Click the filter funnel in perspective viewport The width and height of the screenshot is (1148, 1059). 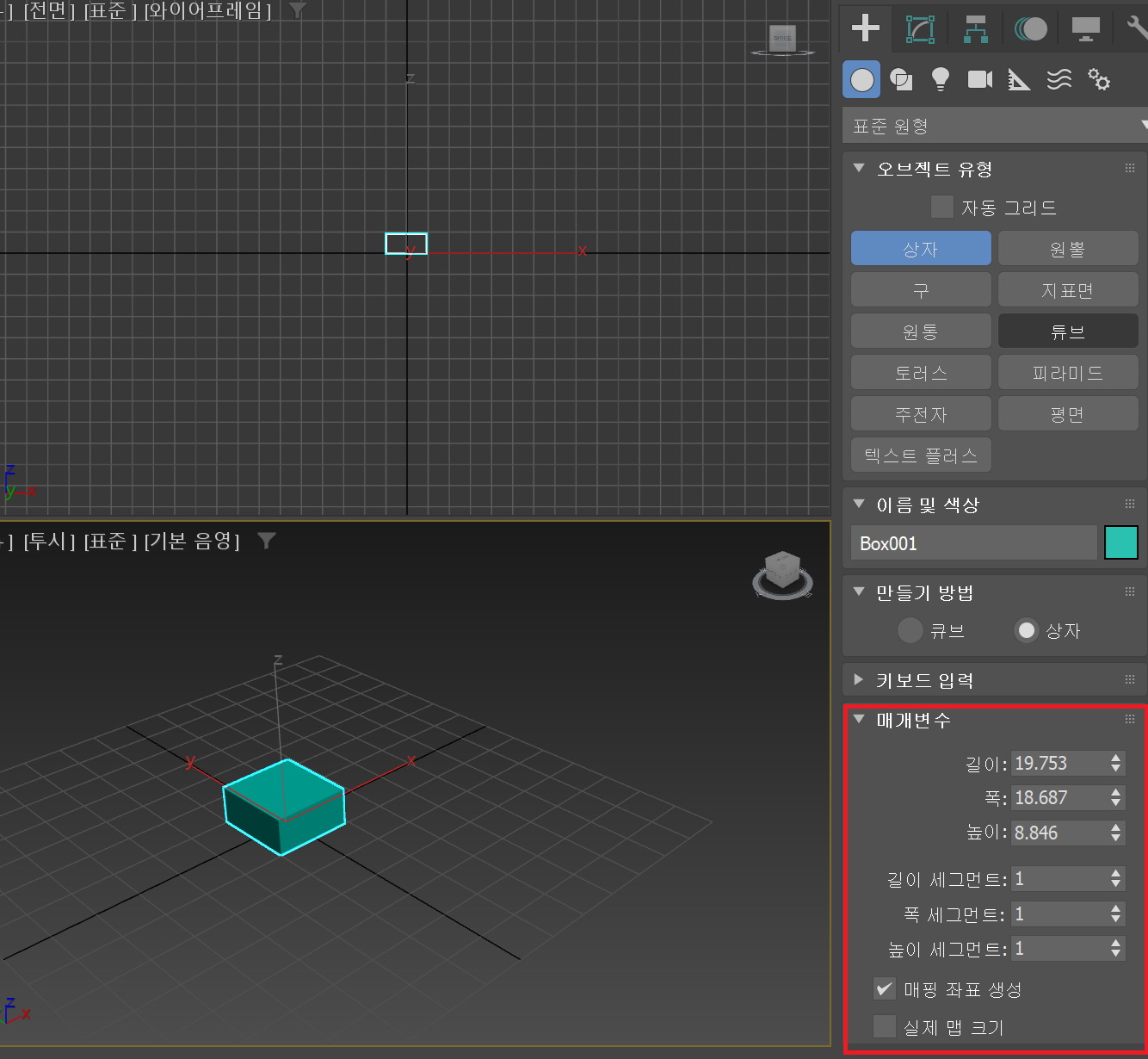267,541
